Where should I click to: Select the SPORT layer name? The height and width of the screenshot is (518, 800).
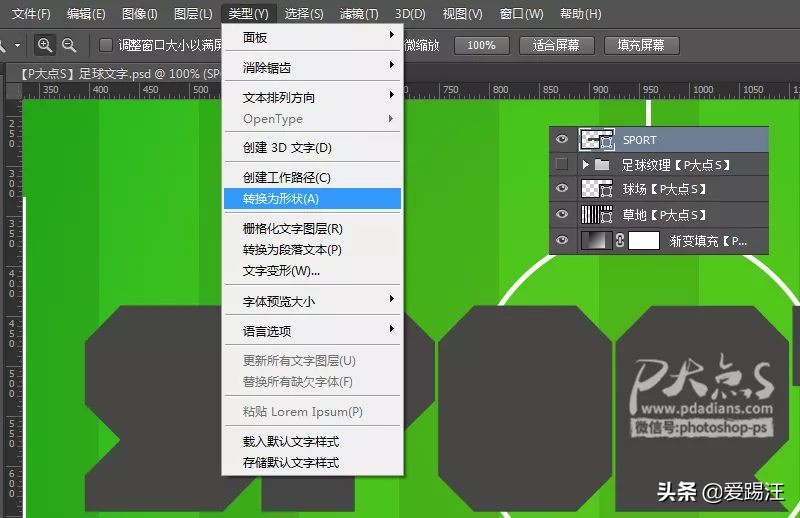point(639,140)
